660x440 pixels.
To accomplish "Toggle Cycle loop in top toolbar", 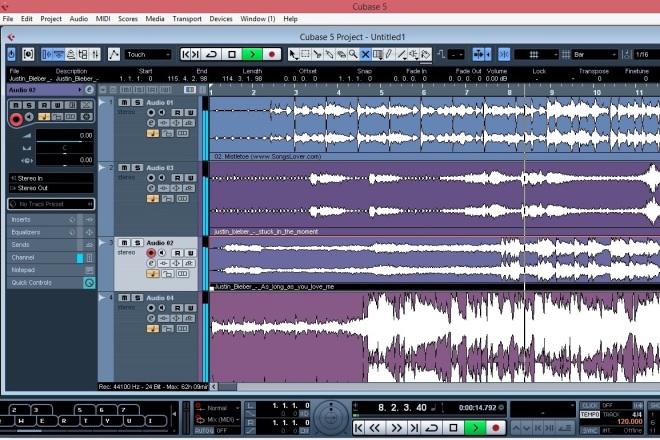I will coord(211,54).
